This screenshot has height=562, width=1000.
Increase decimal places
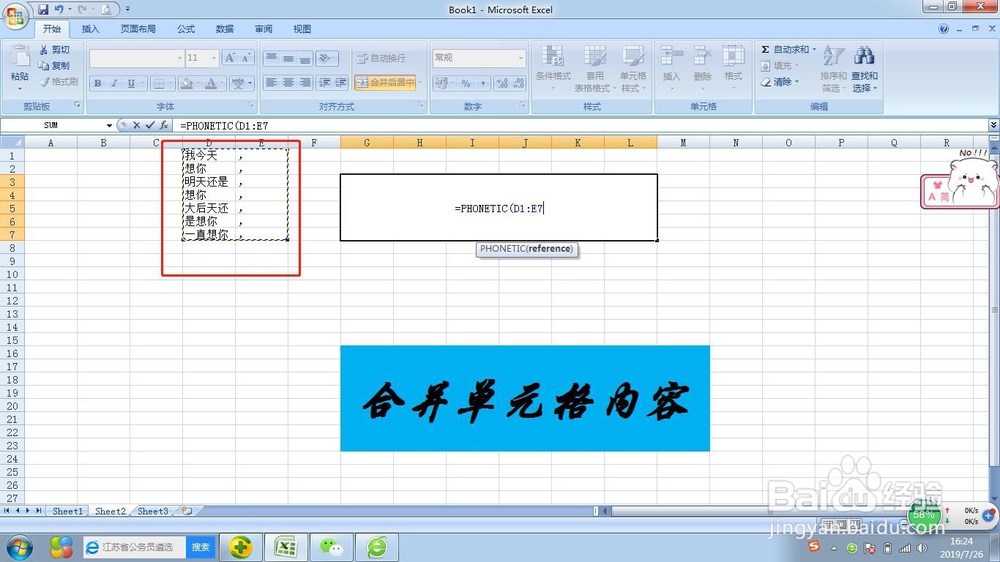pyautogui.click(x=503, y=83)
